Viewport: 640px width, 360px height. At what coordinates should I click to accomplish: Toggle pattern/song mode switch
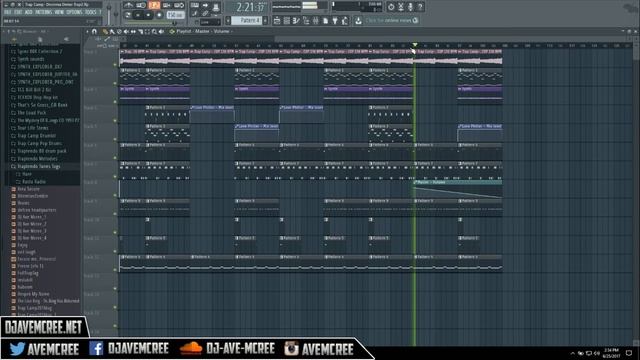click(x=128, y=15)
